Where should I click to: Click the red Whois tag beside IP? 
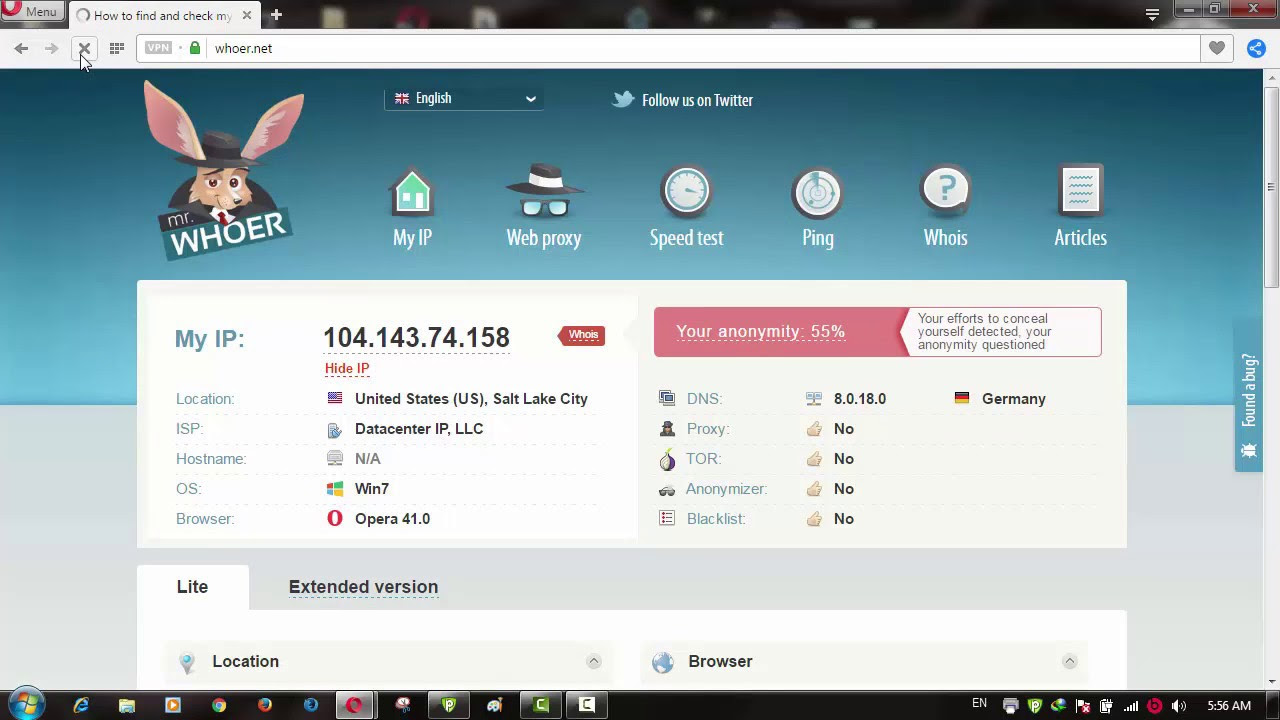click(582, 335)
